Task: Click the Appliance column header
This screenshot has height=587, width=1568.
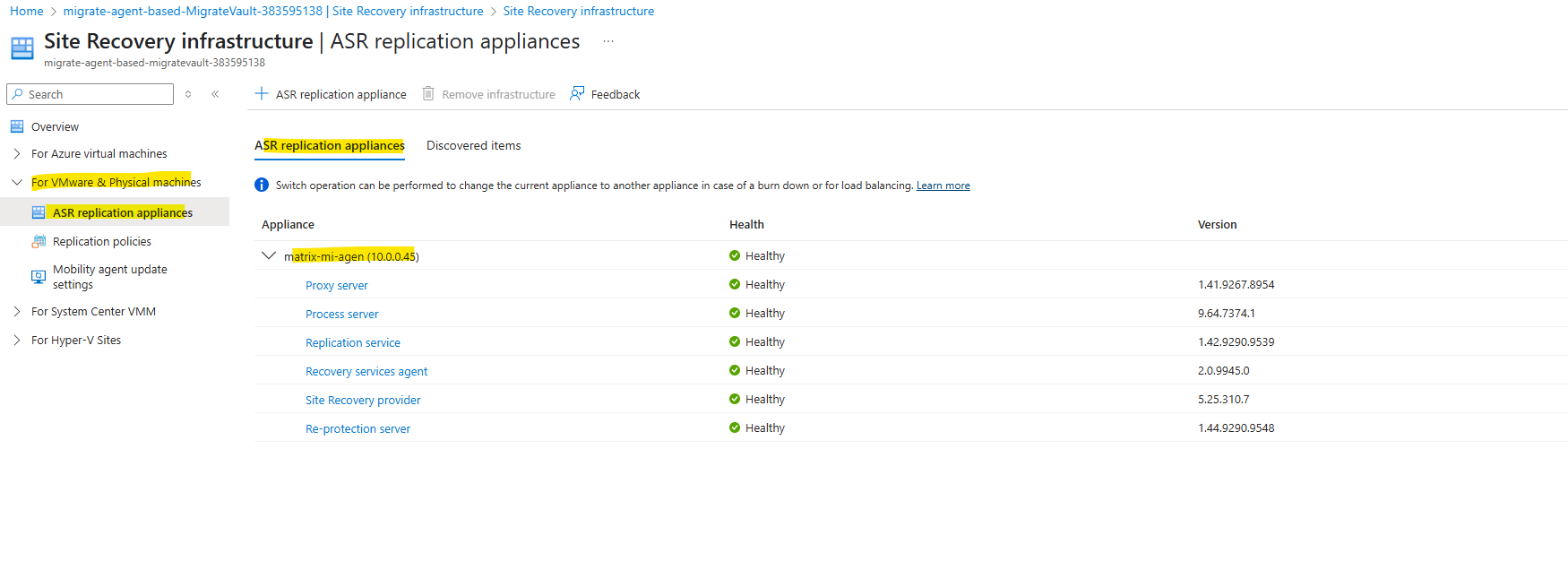Action: 288,224
